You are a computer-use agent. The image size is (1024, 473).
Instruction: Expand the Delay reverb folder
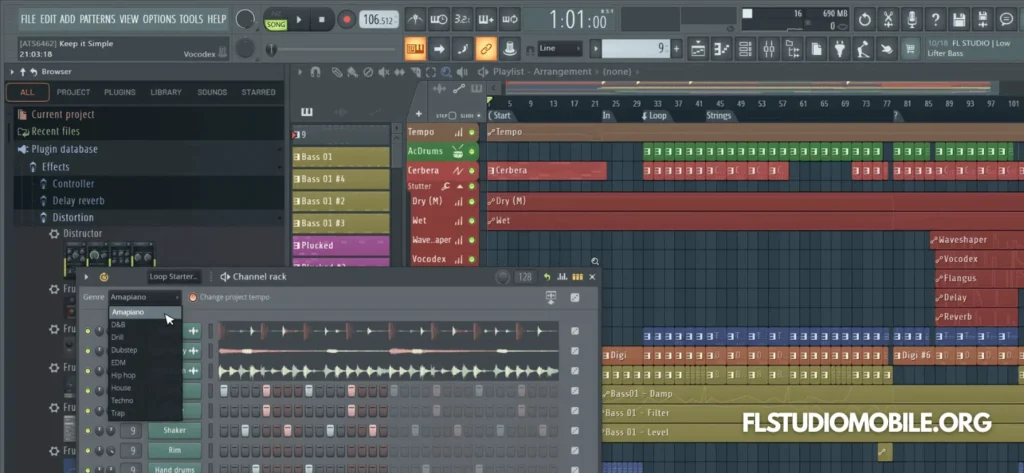78,201
